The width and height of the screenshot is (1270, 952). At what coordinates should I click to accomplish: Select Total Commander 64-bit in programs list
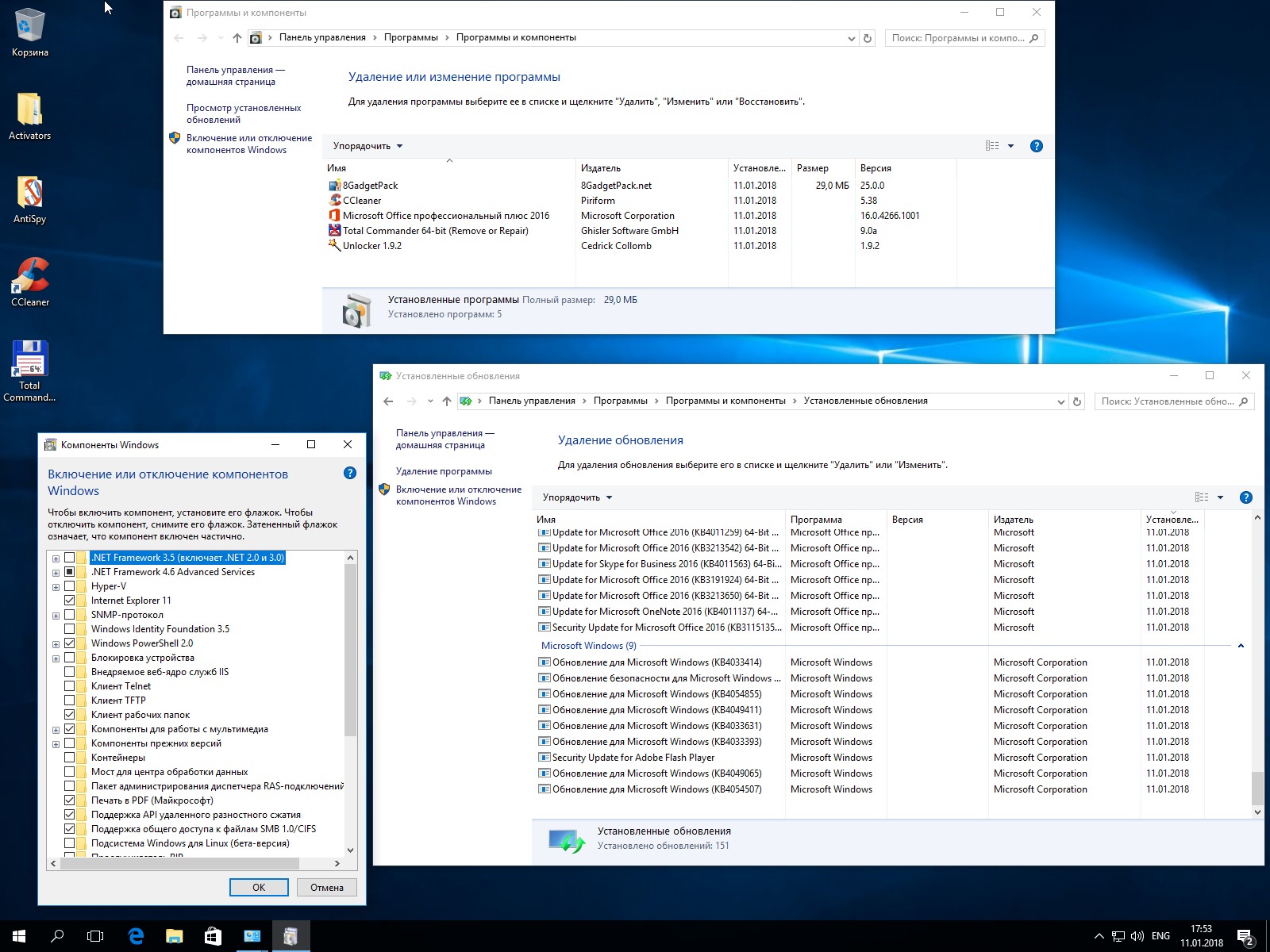[435, 231]
